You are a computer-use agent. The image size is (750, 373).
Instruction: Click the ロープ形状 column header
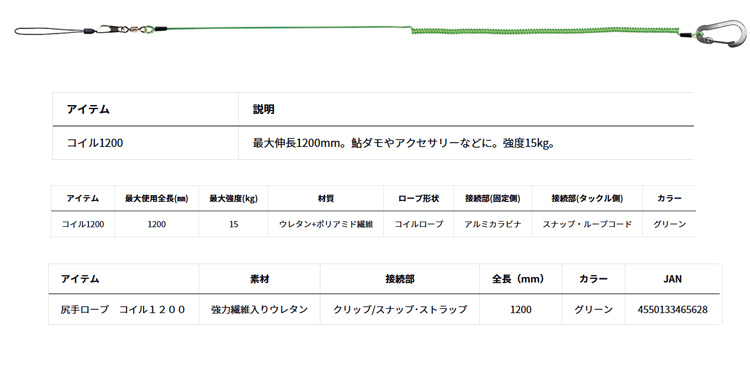[419, 198]
